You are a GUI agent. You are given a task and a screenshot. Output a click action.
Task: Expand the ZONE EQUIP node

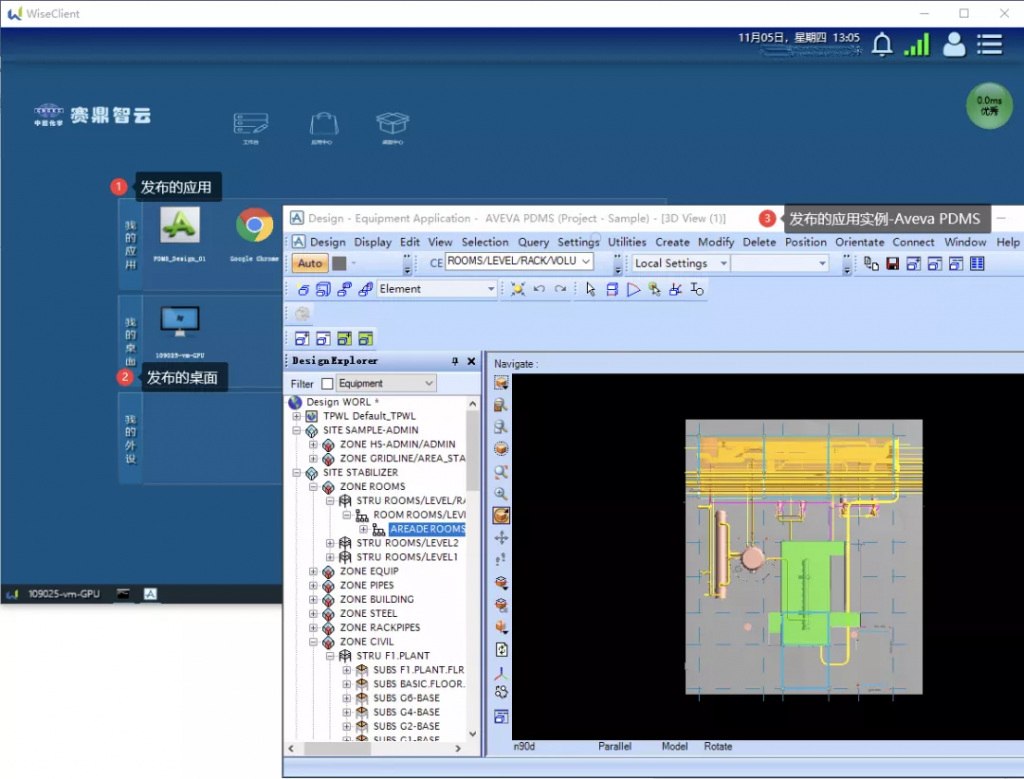click(313, 571)
